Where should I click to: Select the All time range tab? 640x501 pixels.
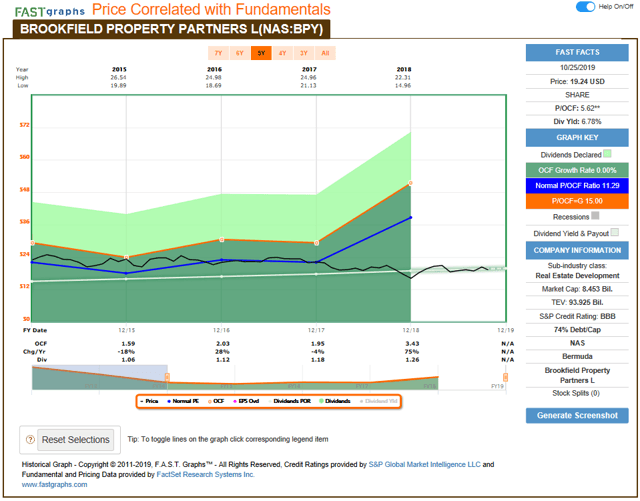coord(325,53)
